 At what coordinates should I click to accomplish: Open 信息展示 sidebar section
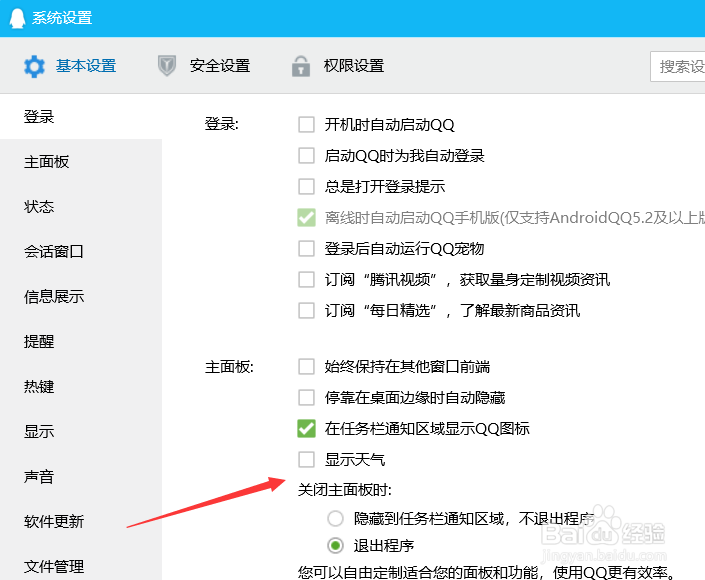click(81, 297)
